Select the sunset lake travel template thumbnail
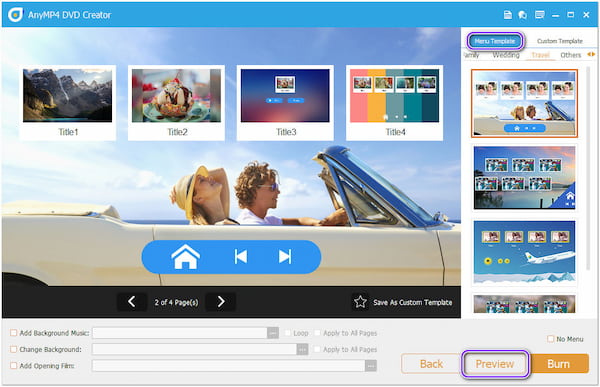600x387 pixels. coord(524,178)
